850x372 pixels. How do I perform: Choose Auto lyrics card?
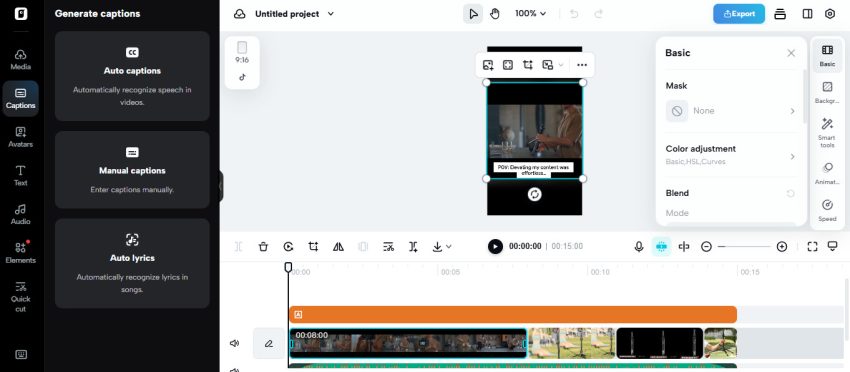pyautogui.click(x=132, y=264)
